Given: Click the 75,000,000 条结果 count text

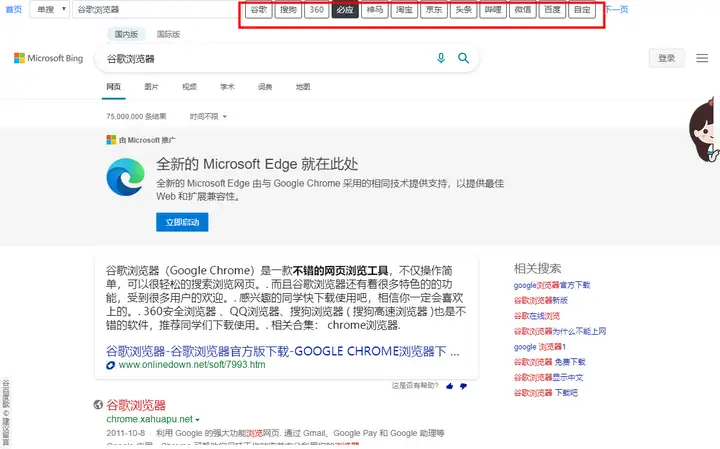Looking at the screenshot, I should click(136, 117).
